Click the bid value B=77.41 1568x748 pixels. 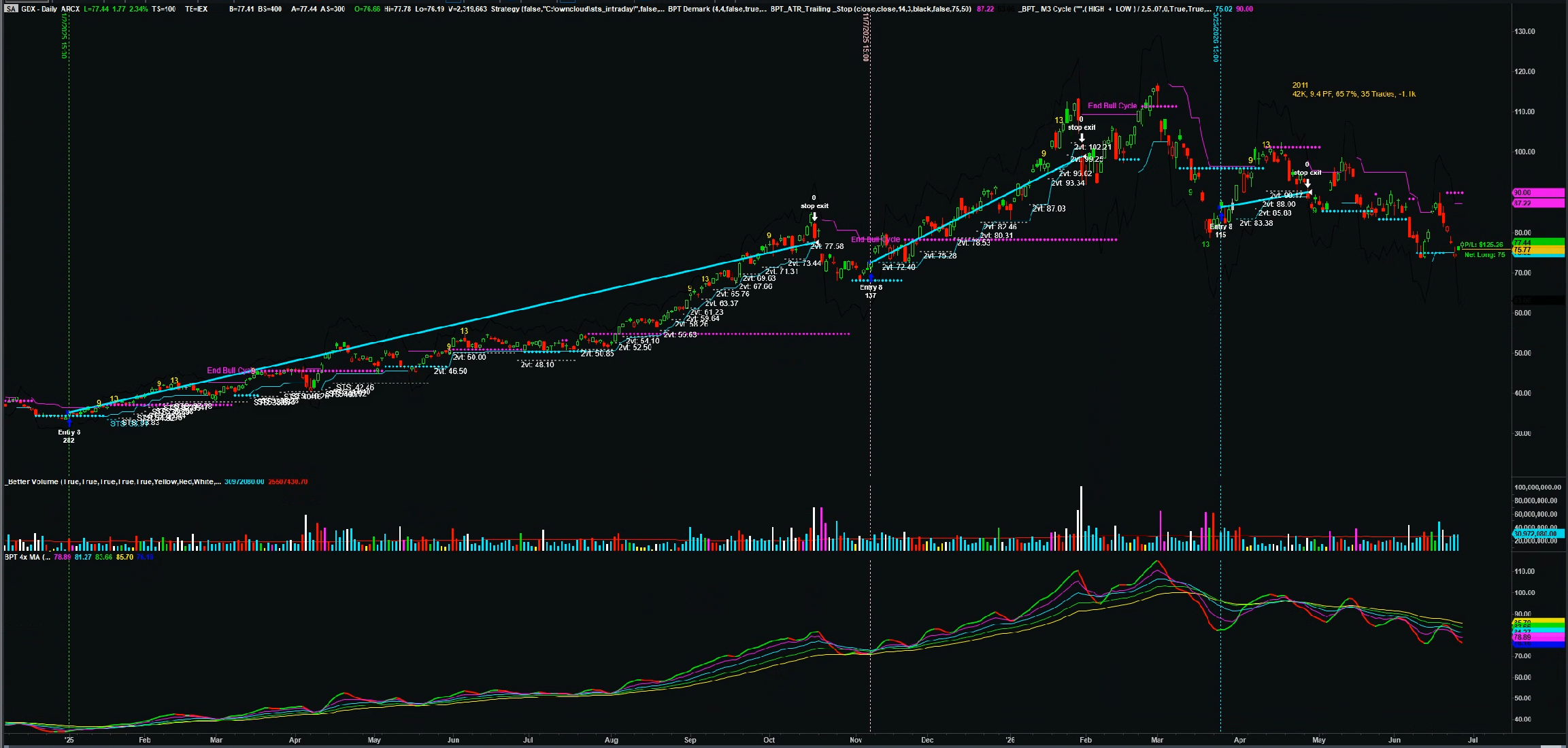[241, 9]
